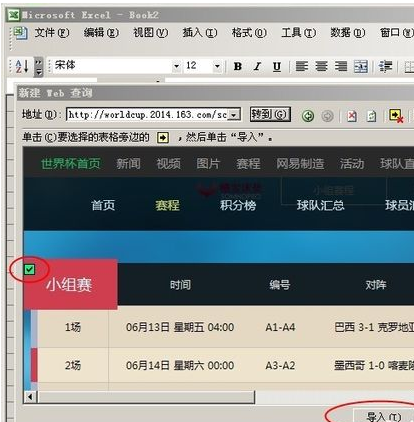
Task: Select the 球队汇总 tab
Action: [x=321, y=205]
